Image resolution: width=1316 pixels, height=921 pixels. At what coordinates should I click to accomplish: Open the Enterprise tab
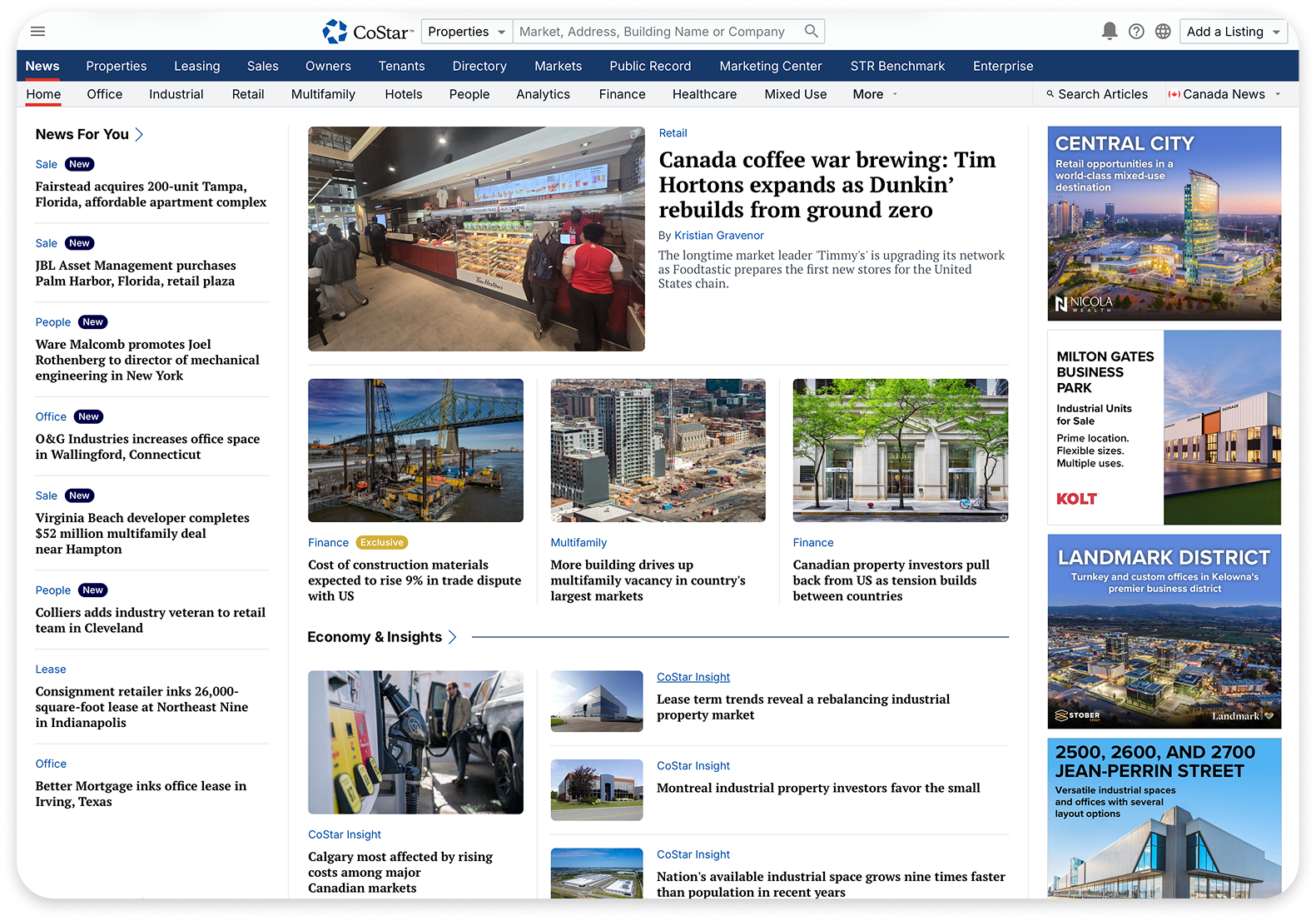pyautogui.click(x=1003, y=66)
